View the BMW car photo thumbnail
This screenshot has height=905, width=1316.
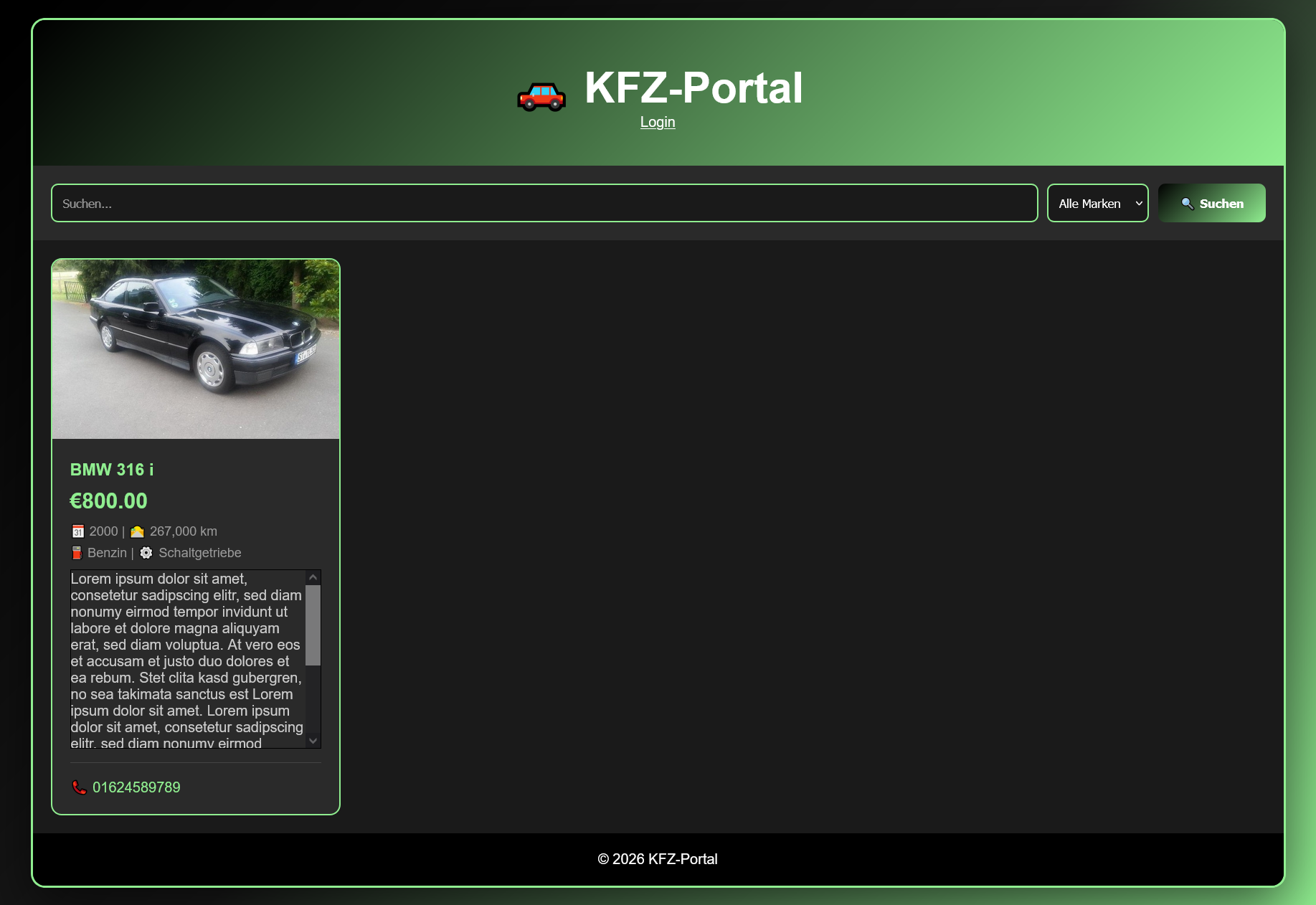[195, 349]
